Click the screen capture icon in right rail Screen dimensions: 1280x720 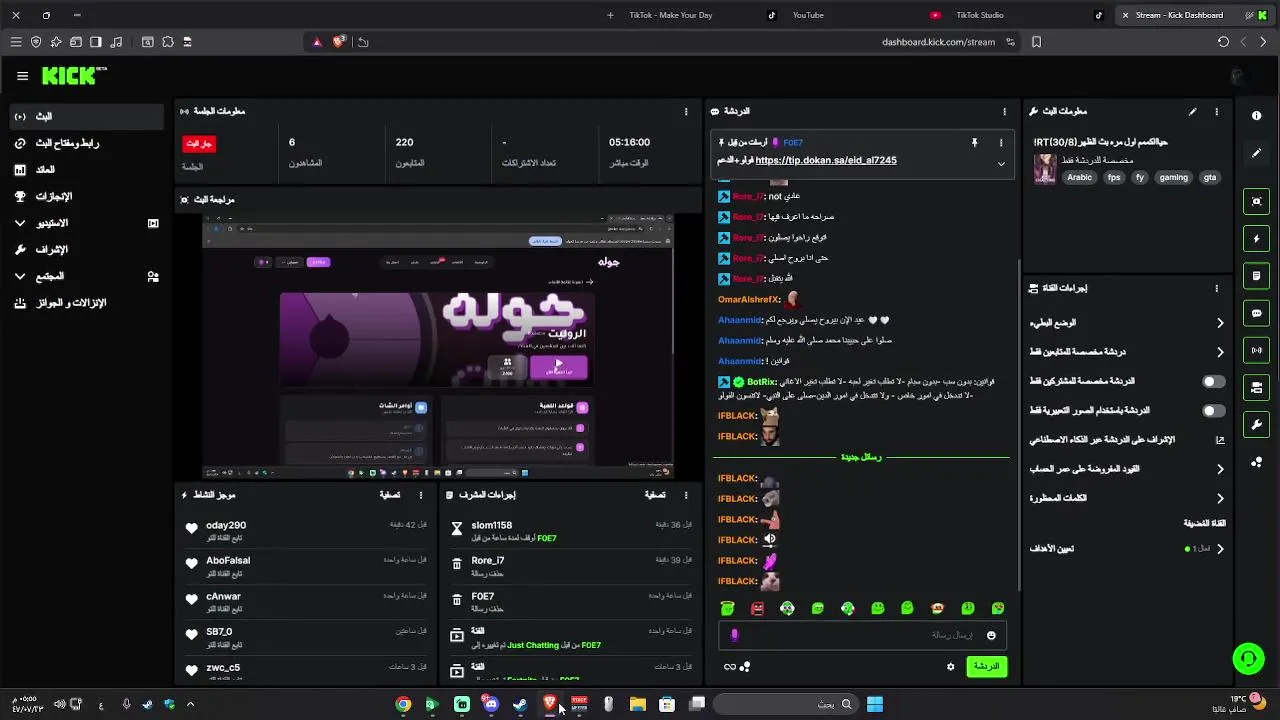tap(1257, 202)
